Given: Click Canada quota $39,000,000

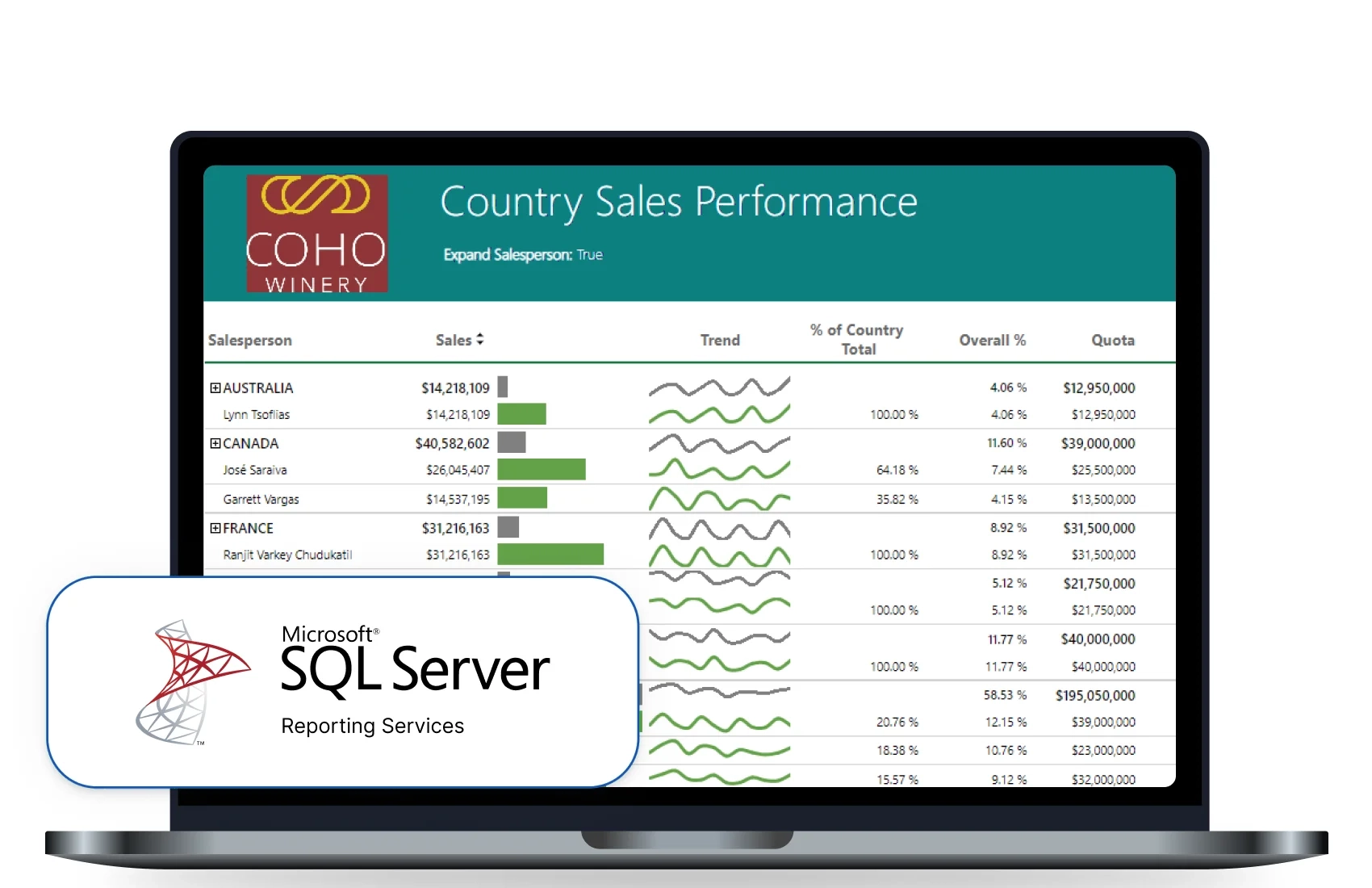Looking at the screenshot, I should click(x=1098, y=444).
